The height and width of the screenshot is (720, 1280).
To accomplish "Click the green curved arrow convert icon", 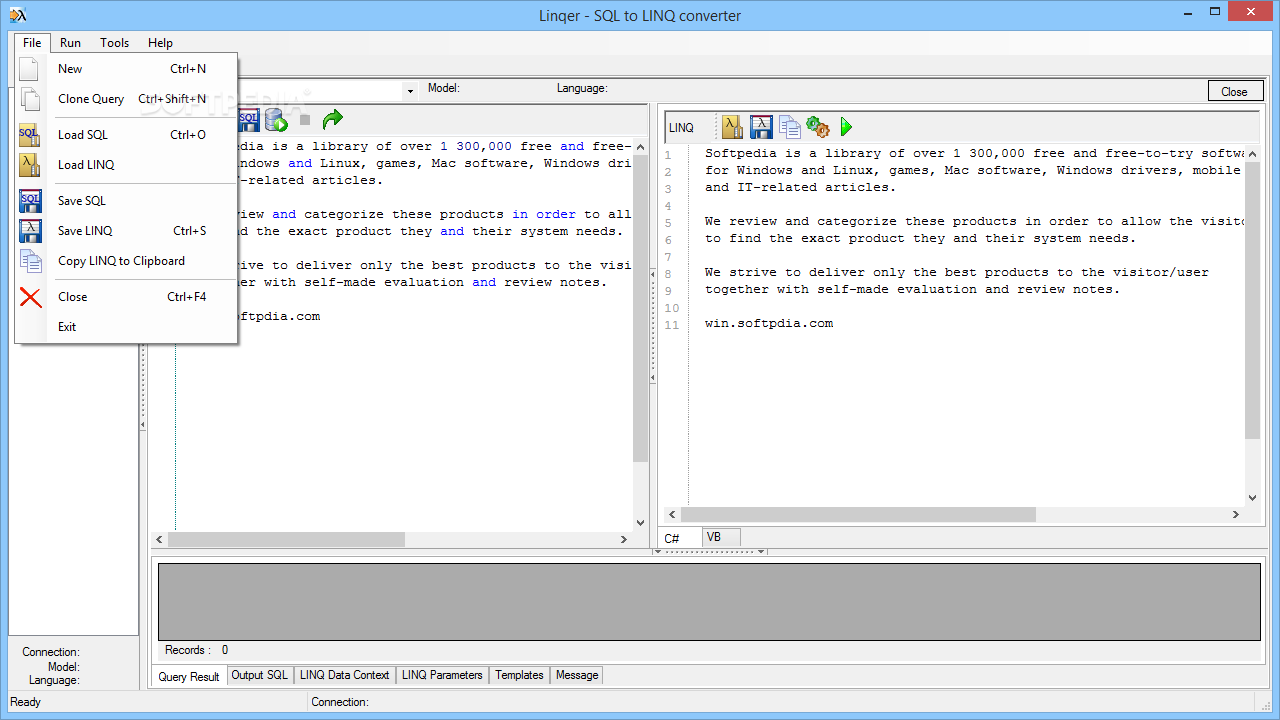I will (332, 119).
